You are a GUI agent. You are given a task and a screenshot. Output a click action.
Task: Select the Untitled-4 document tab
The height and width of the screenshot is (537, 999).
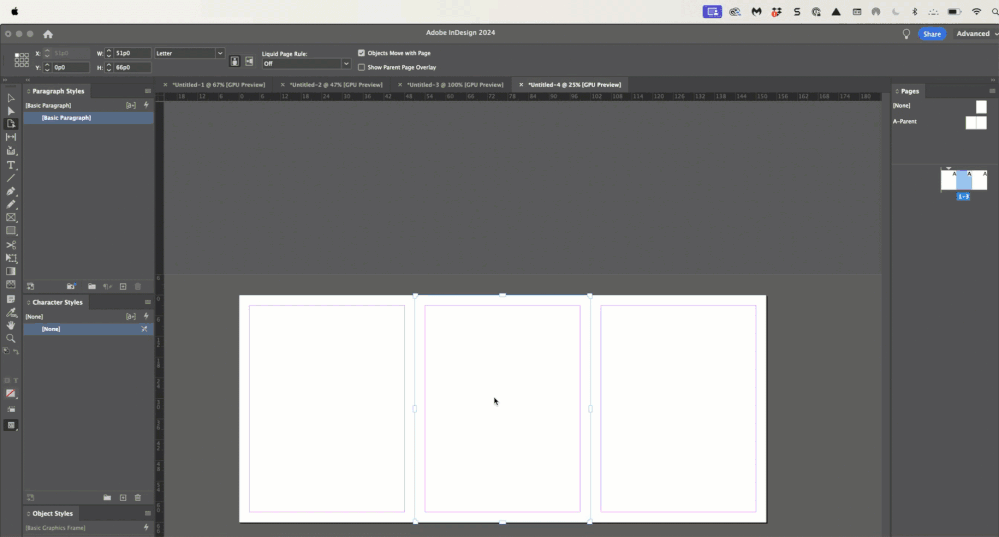(574, 85)
